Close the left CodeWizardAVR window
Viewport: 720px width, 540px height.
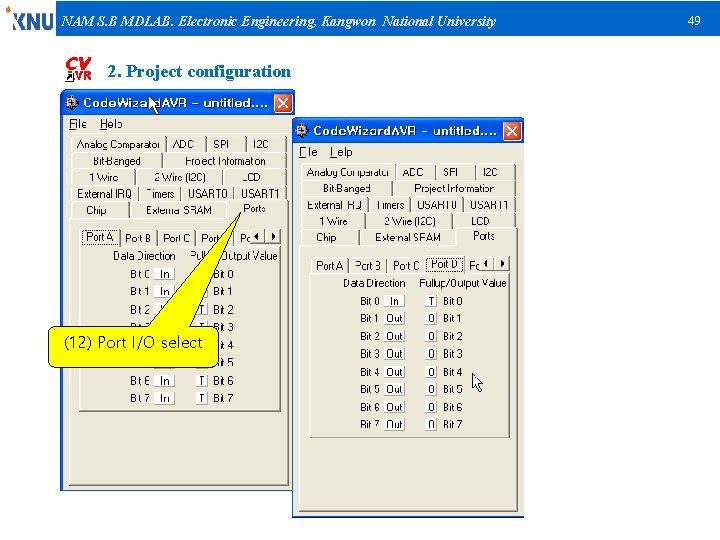[283, 103]
